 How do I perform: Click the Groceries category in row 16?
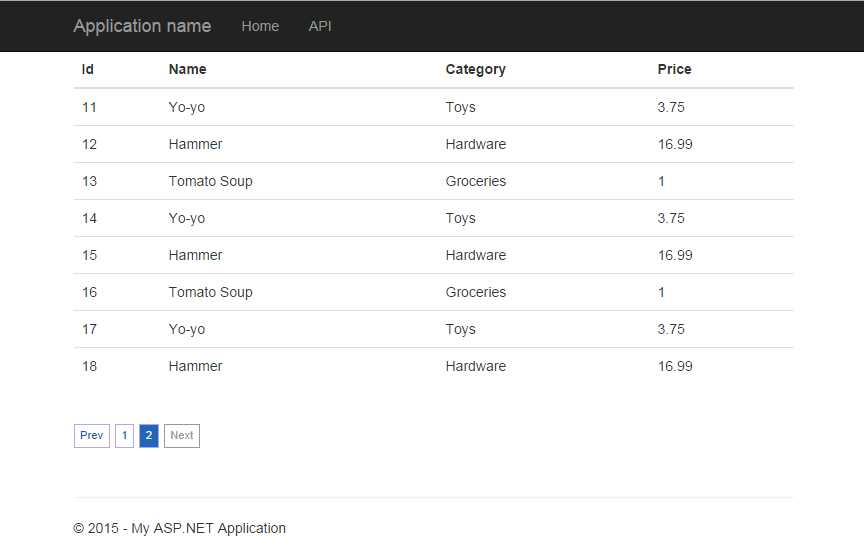(x=475, y=292)
